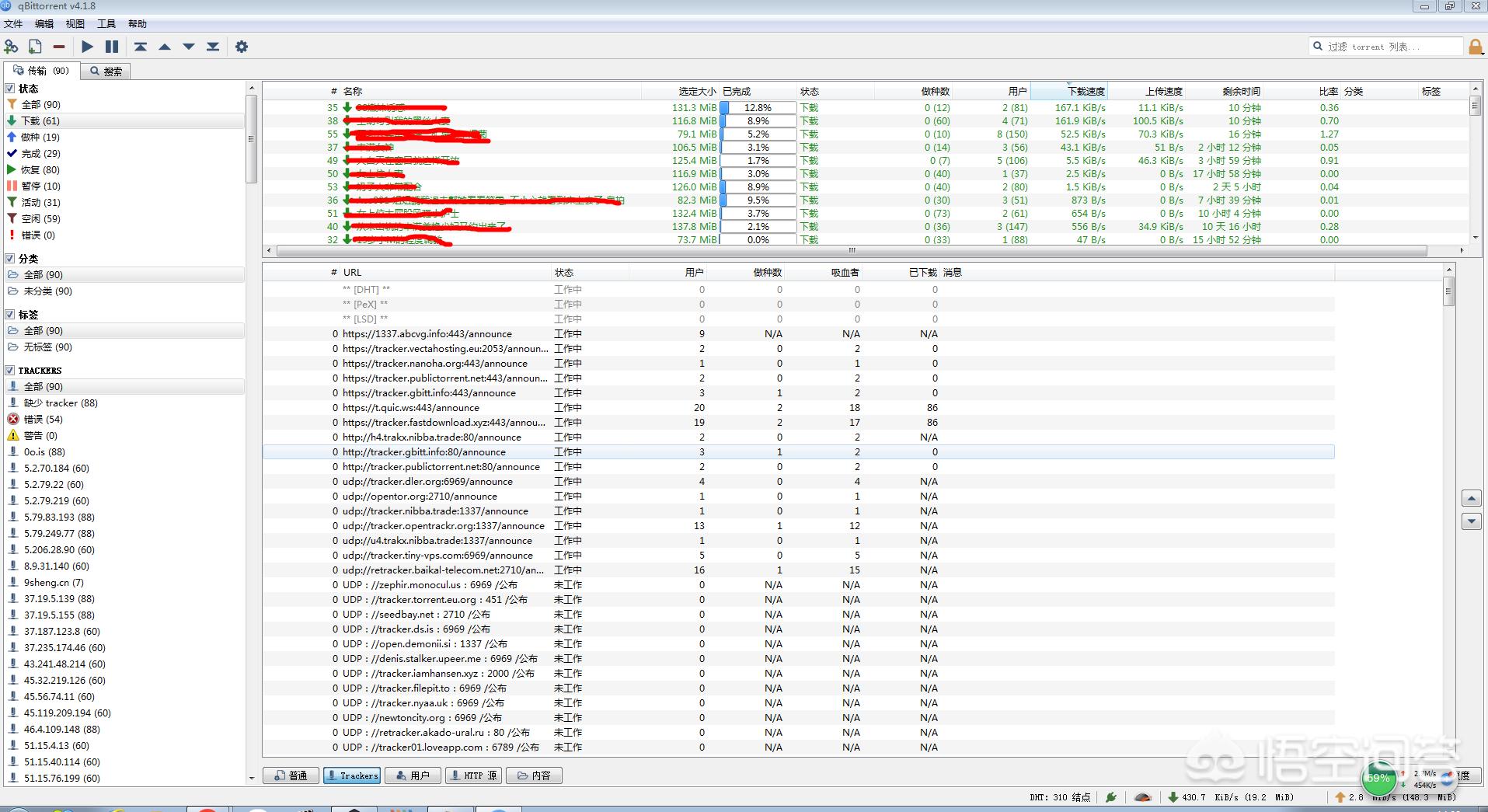Toggle the TRACKERS checkbox in sidebar
This screenshot has width=1488, height=812.
point(10,370)
